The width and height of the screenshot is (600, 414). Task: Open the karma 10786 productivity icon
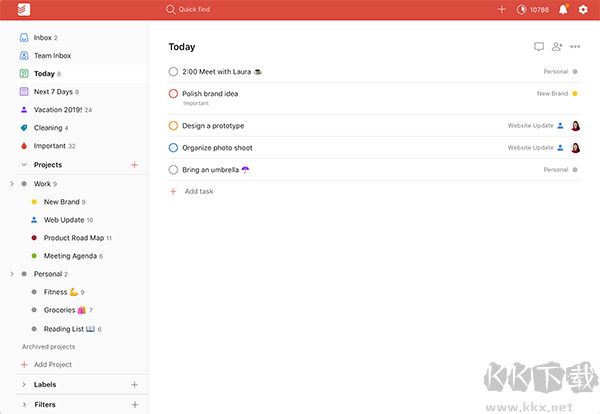click(x=521, y=10)
